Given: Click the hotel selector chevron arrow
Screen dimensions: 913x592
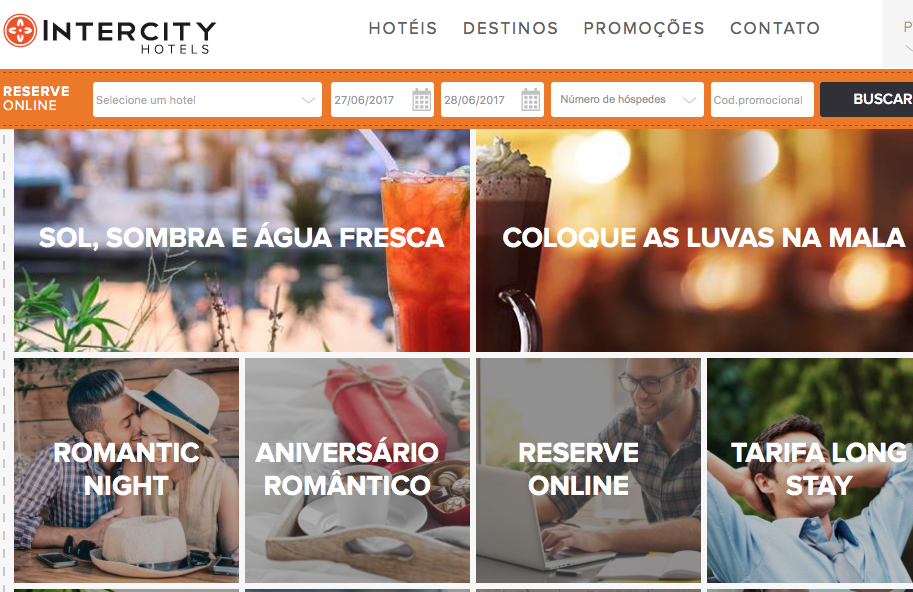Looking at the screenshot, I should (308, 100).
